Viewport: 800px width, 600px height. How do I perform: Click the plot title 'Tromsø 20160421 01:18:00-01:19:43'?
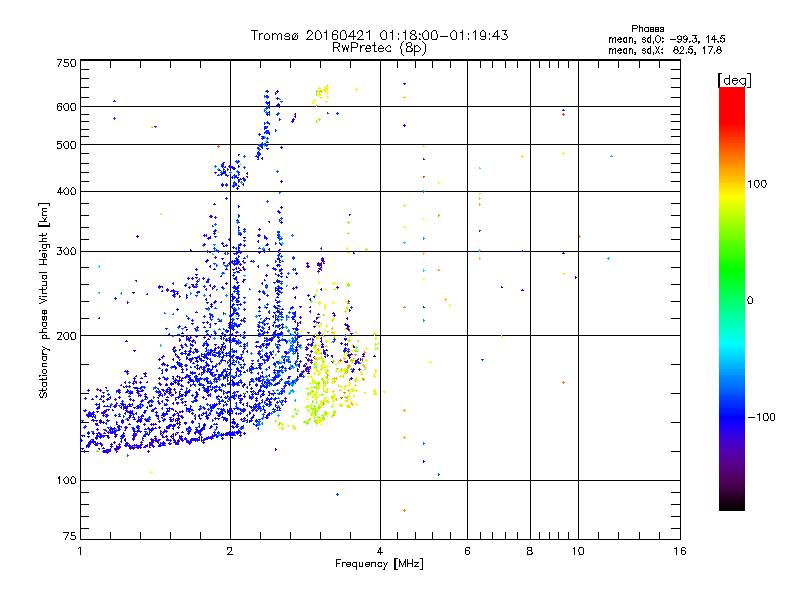point(379,35)
